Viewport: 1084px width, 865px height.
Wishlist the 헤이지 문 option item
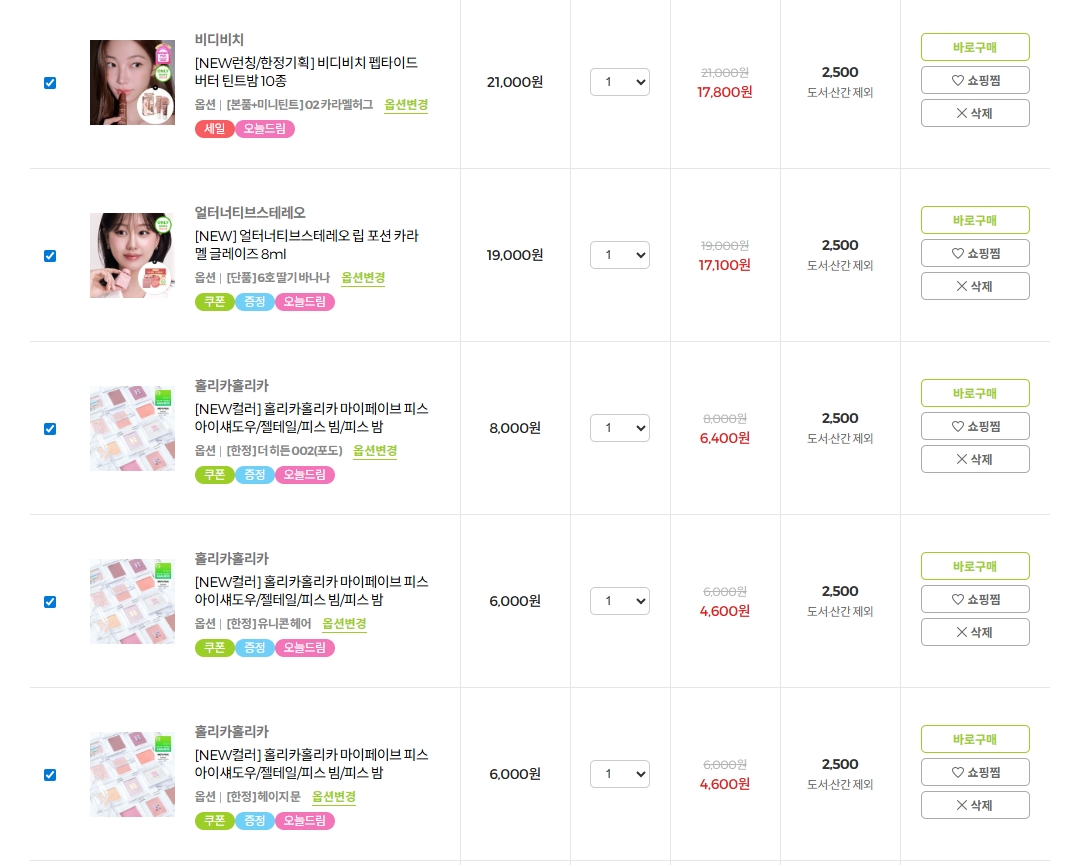tap(975, 772)
